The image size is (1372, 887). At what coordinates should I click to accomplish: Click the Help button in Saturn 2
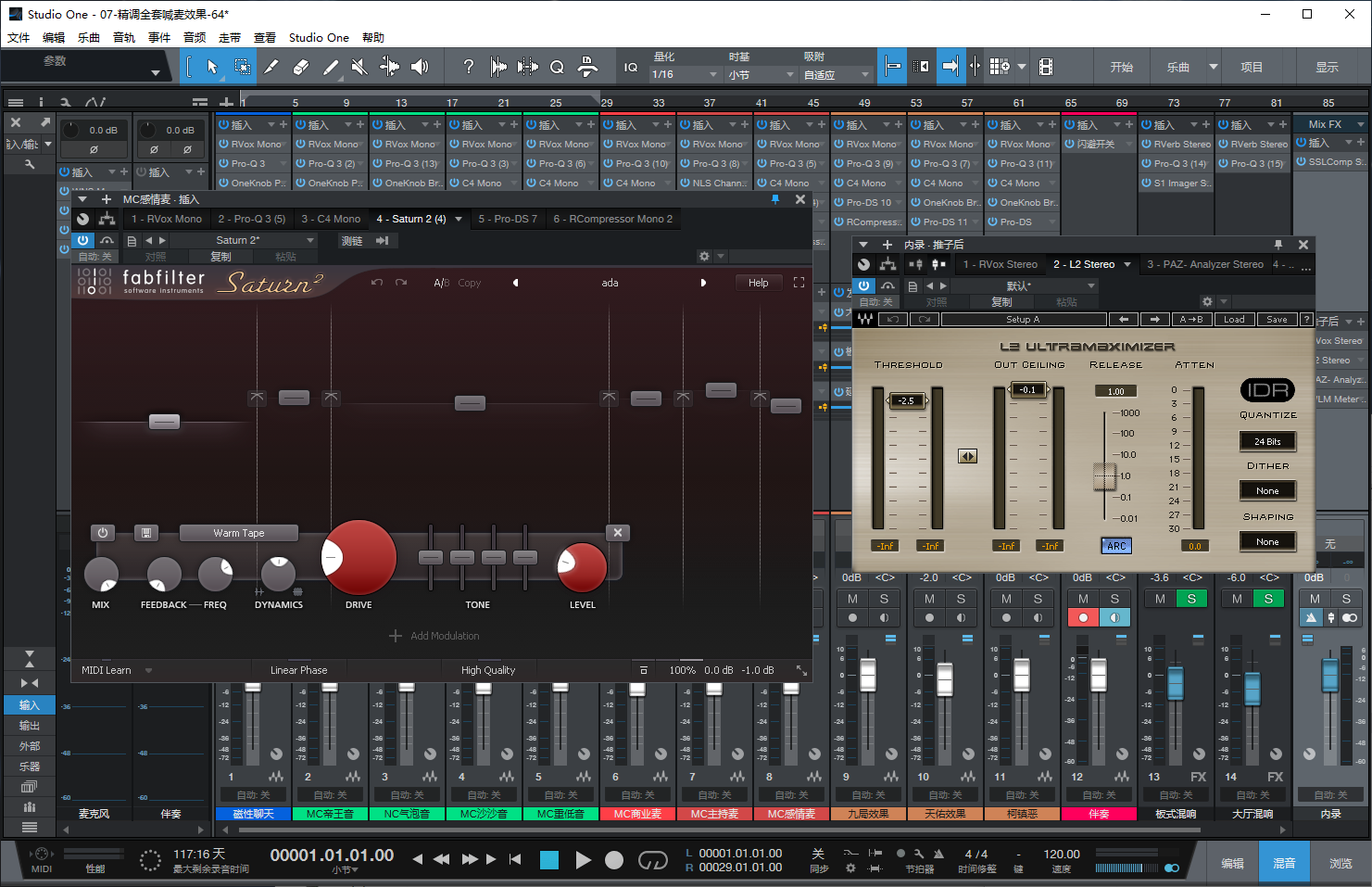tap(758, 283)
